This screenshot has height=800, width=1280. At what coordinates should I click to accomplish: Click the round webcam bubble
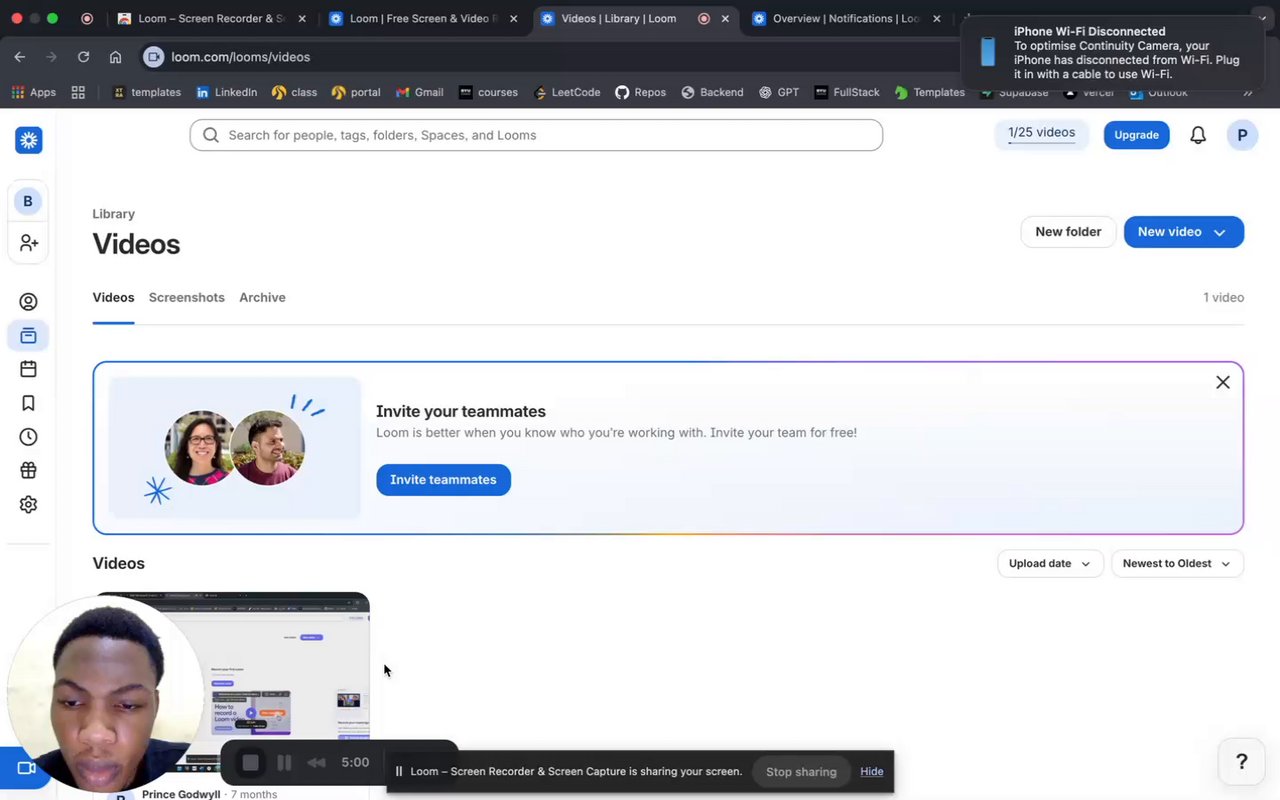(x=106, y=693)
